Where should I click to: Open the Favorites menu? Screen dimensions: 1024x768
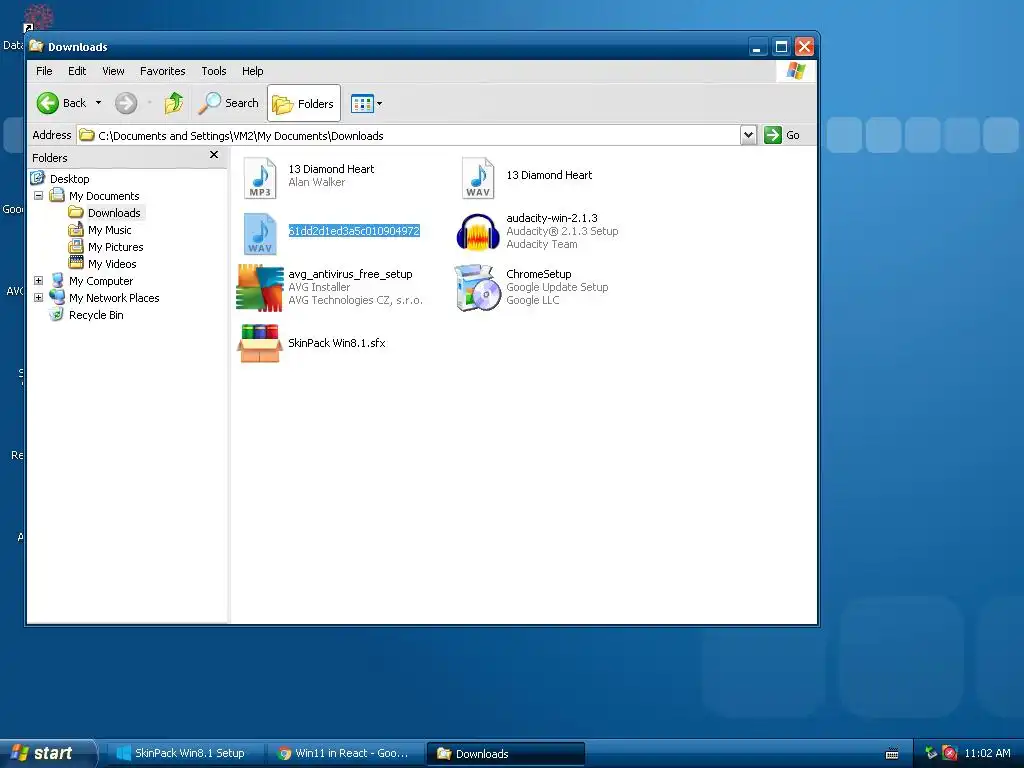163,71
